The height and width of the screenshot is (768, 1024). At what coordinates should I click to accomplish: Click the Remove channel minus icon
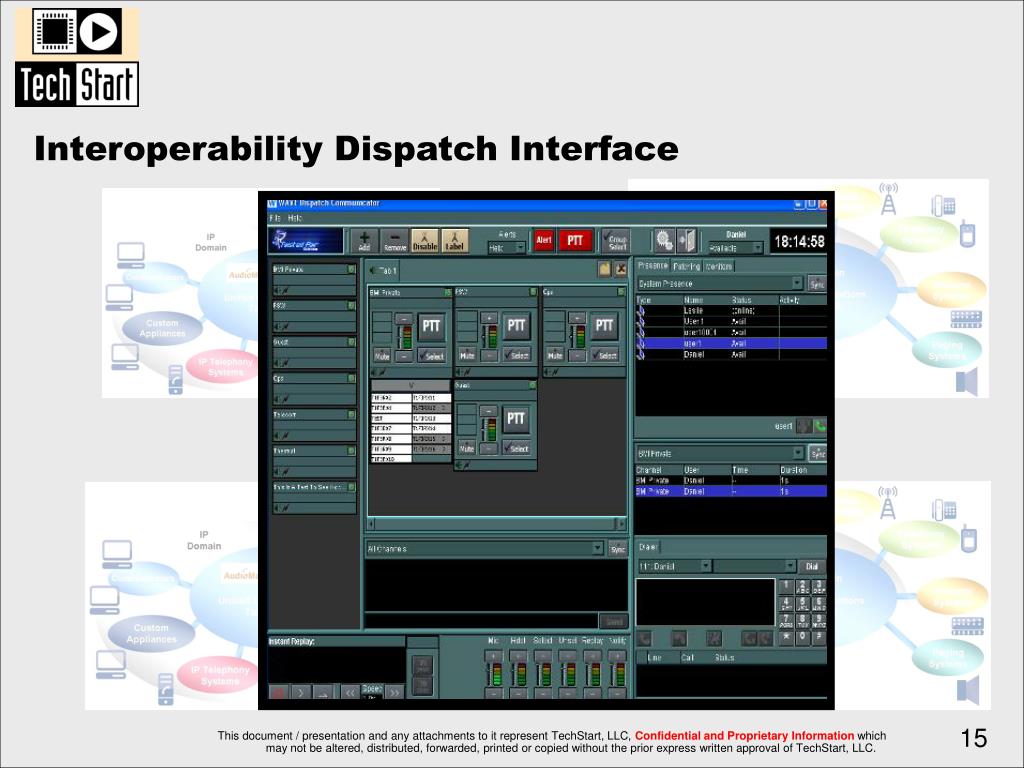pos(394,240)
